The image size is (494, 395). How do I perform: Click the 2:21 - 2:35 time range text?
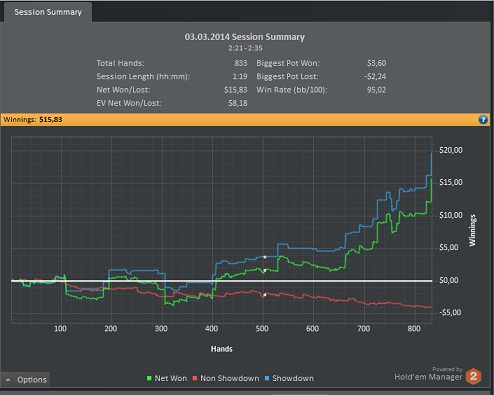point(245,48)
